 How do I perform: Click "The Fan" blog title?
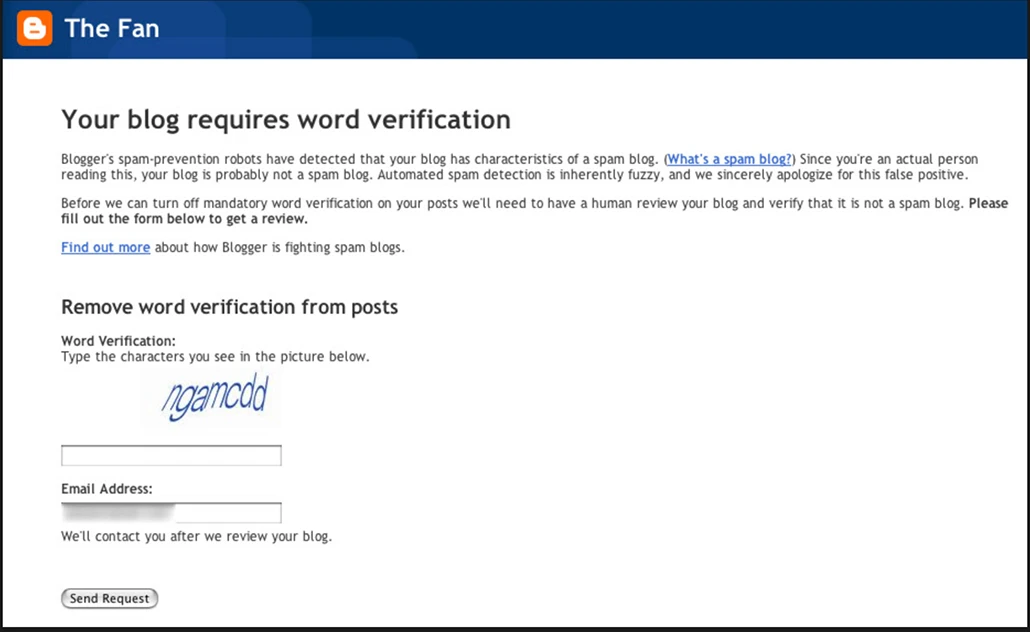[x=112, y=29]
